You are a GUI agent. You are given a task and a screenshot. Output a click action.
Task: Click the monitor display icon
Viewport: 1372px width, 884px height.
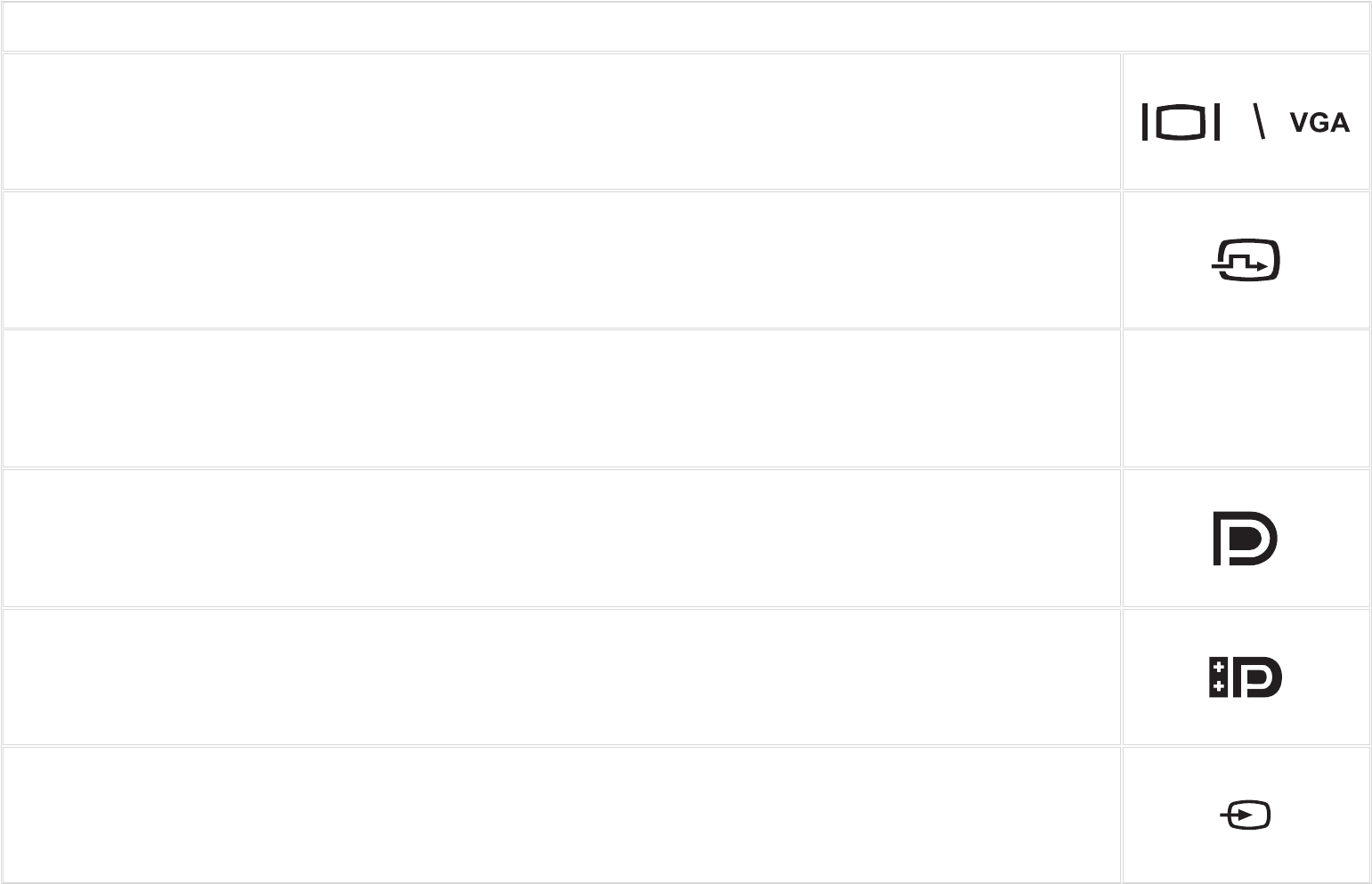click(1181, 122)
